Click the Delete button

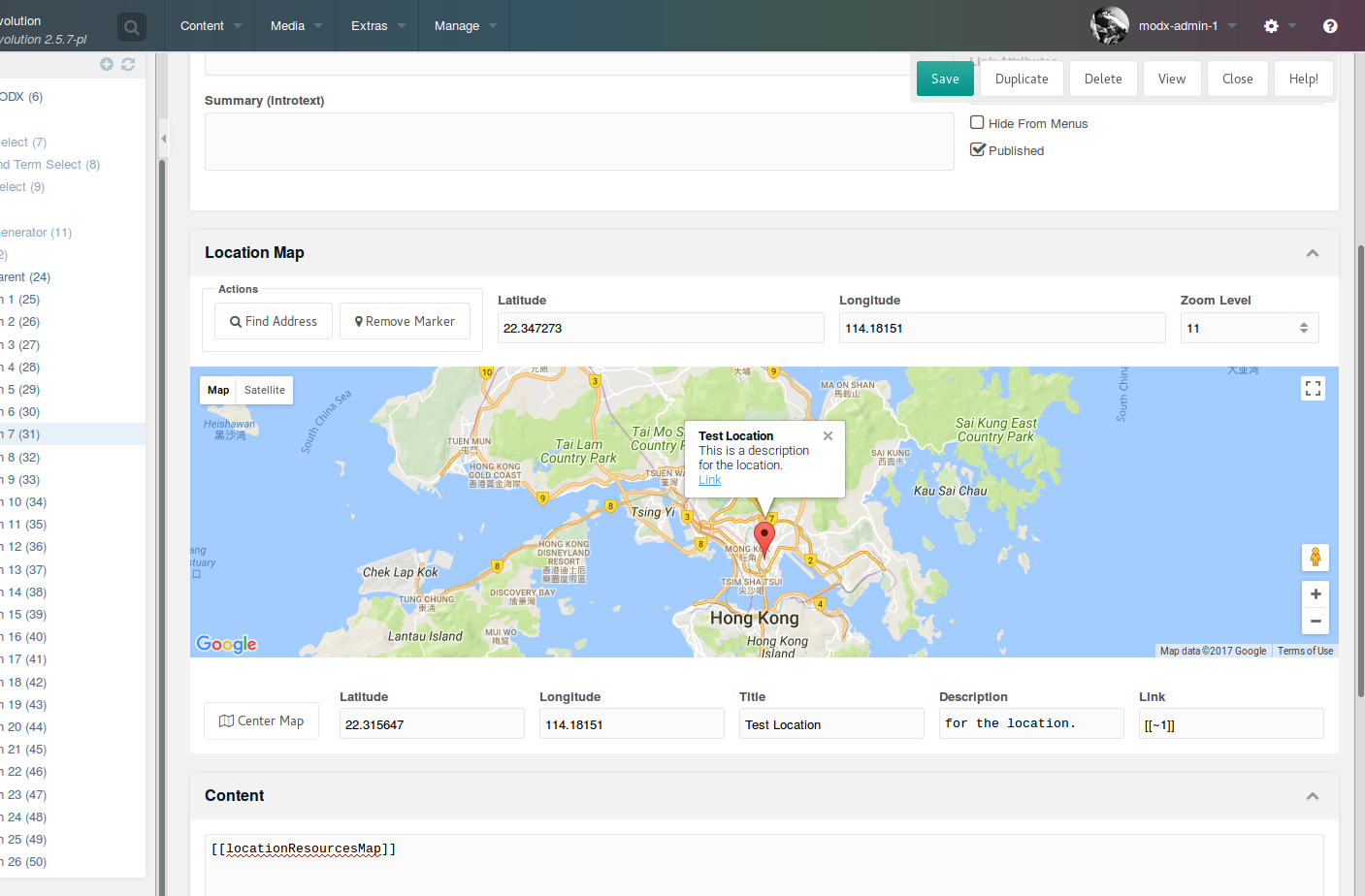click(1103, 79)
